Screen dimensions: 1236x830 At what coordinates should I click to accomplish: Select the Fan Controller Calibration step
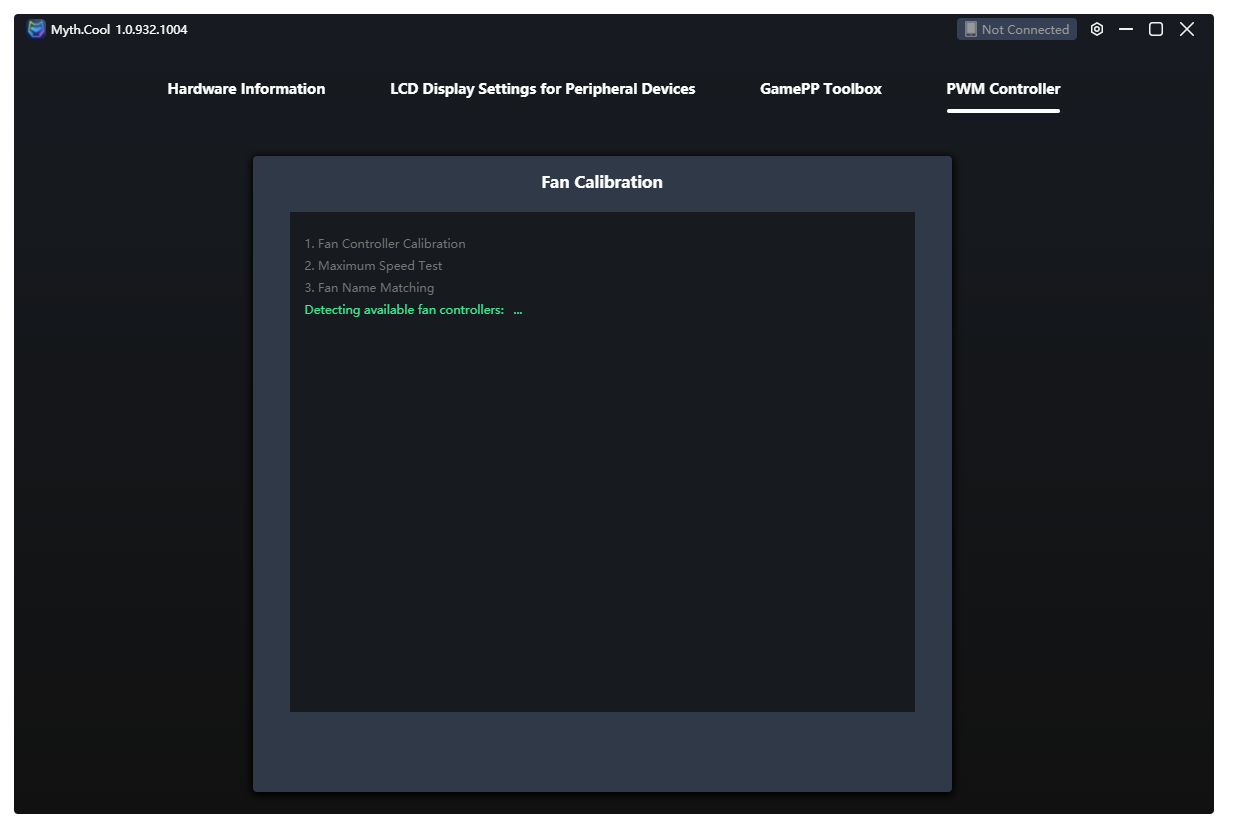(x=385, y=244)
